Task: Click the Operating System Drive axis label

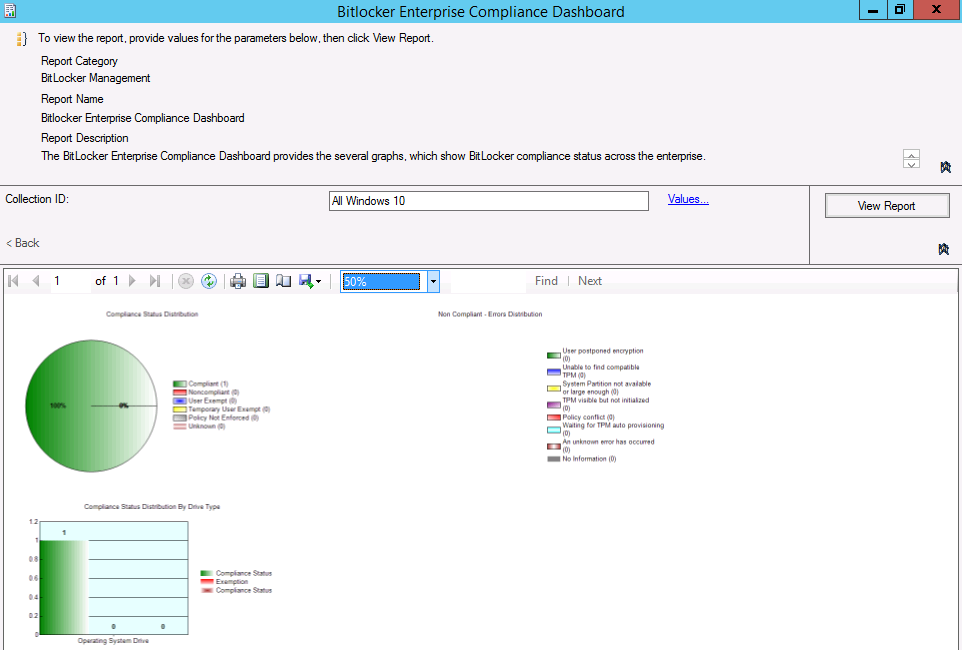Action: pos(113,641)
